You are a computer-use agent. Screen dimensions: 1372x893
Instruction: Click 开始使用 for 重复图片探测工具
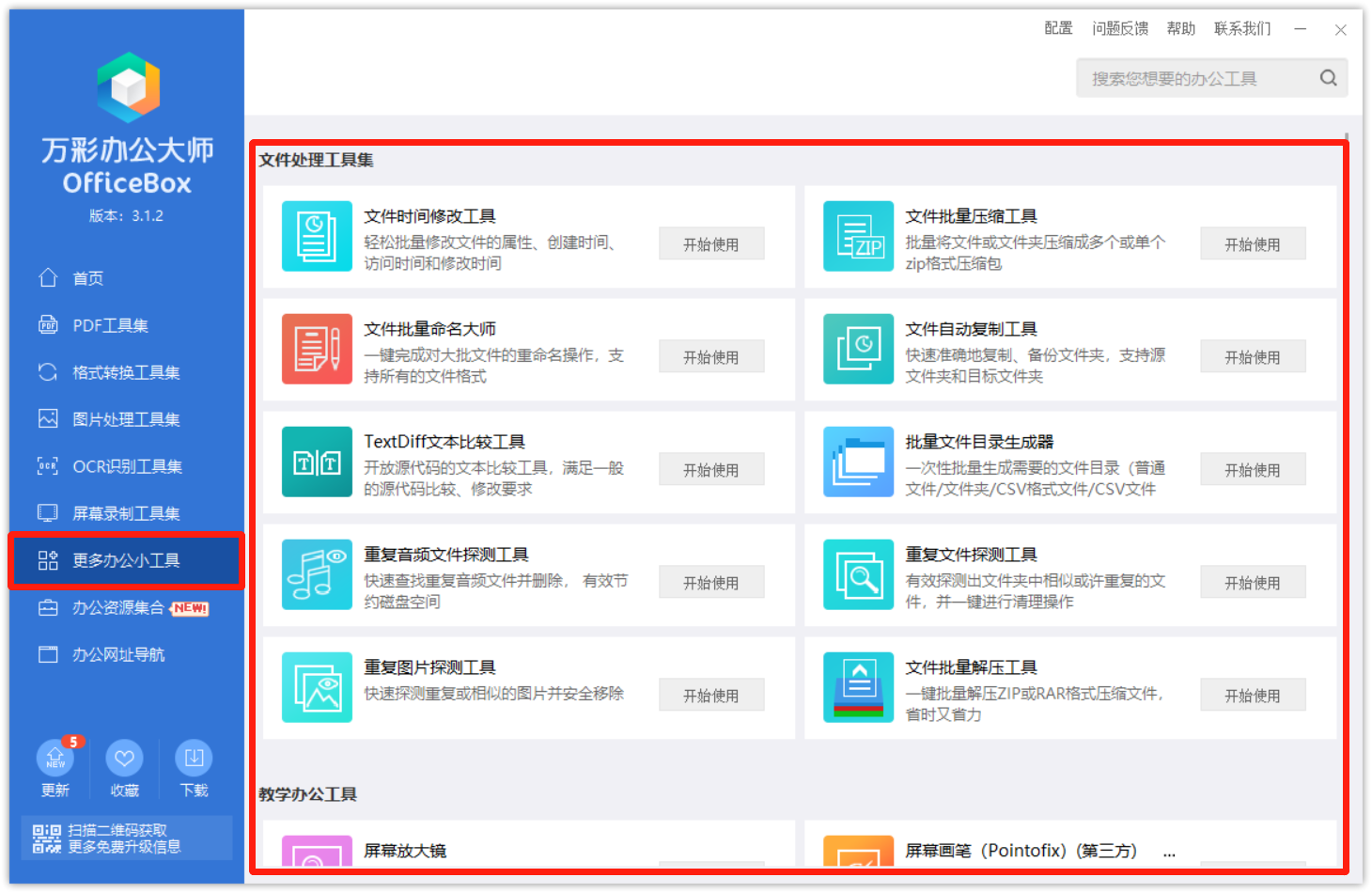point(711,696)
